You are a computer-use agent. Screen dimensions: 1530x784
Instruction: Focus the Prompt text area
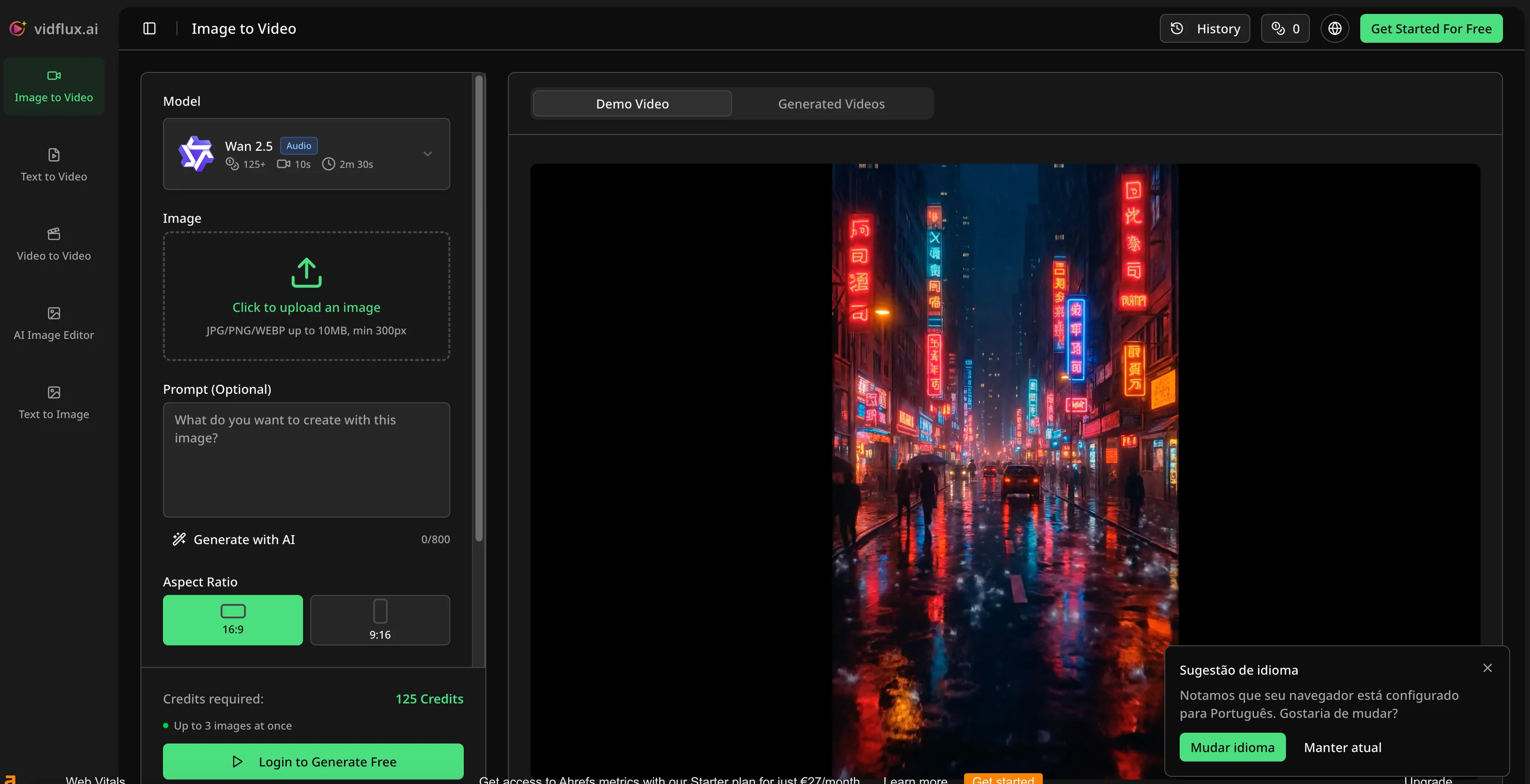(x=307, y=460)
